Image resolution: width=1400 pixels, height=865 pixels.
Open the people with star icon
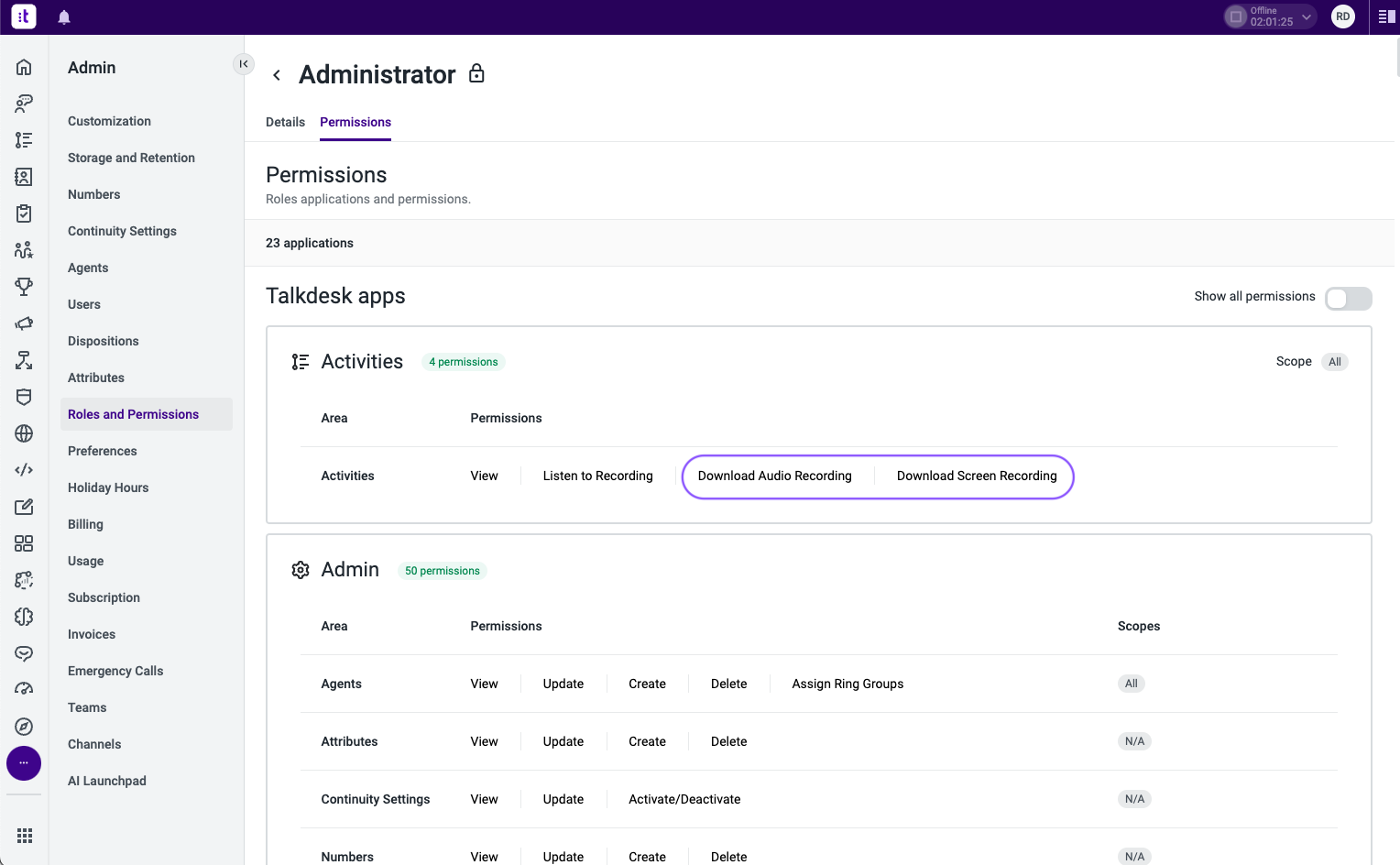24,250
